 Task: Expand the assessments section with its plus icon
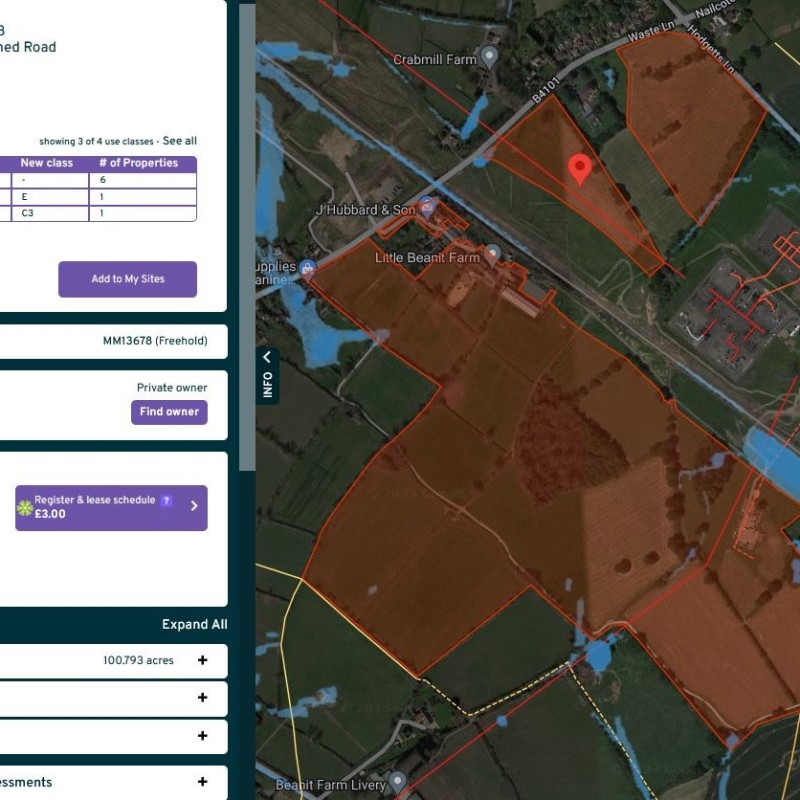202,782
